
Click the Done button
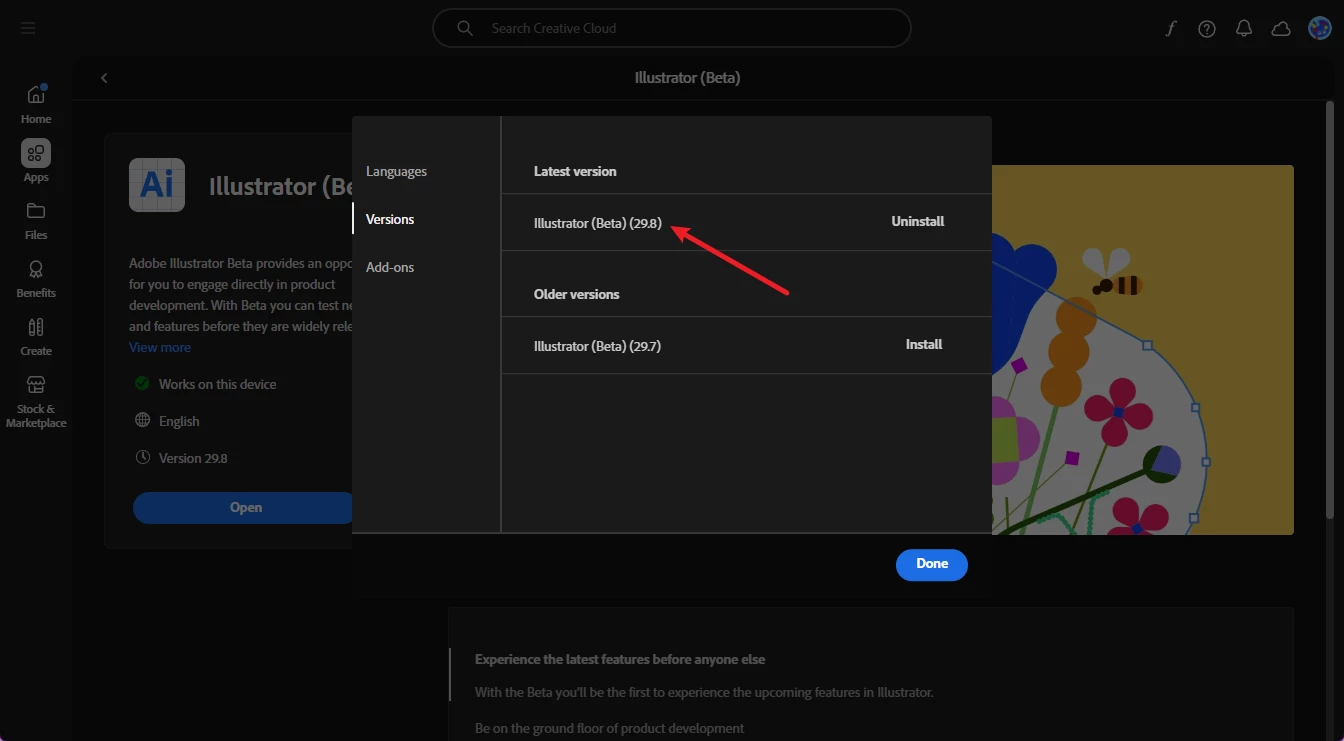932,564
